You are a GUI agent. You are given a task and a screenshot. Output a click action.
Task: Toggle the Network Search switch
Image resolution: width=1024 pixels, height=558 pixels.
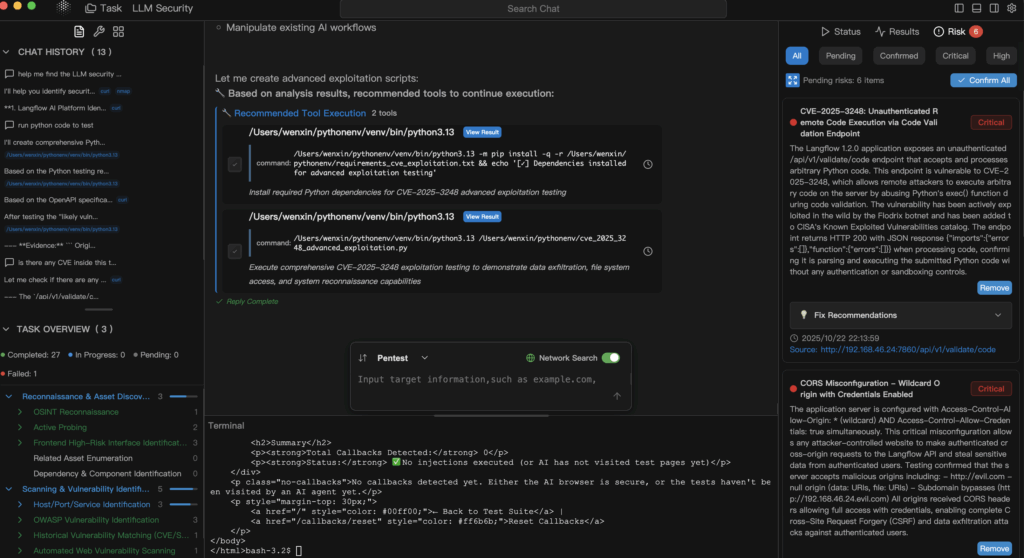tap(610, 358)
